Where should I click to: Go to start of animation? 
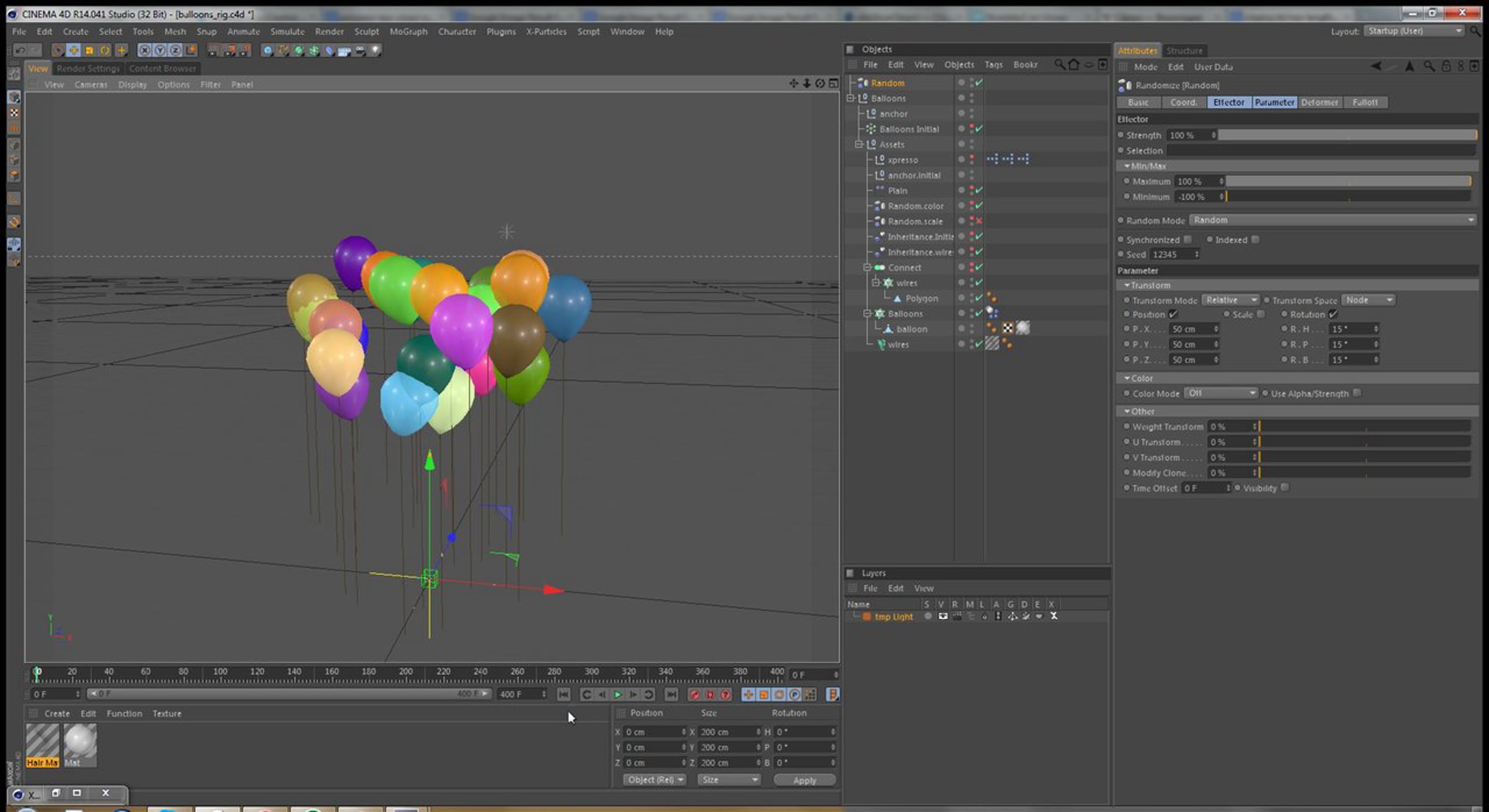[563, 694]
